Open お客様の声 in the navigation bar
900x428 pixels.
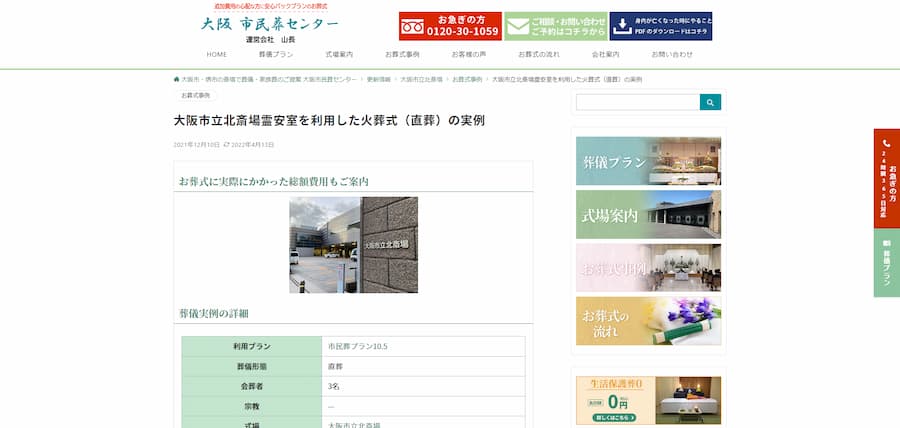(x=468, y=55)
